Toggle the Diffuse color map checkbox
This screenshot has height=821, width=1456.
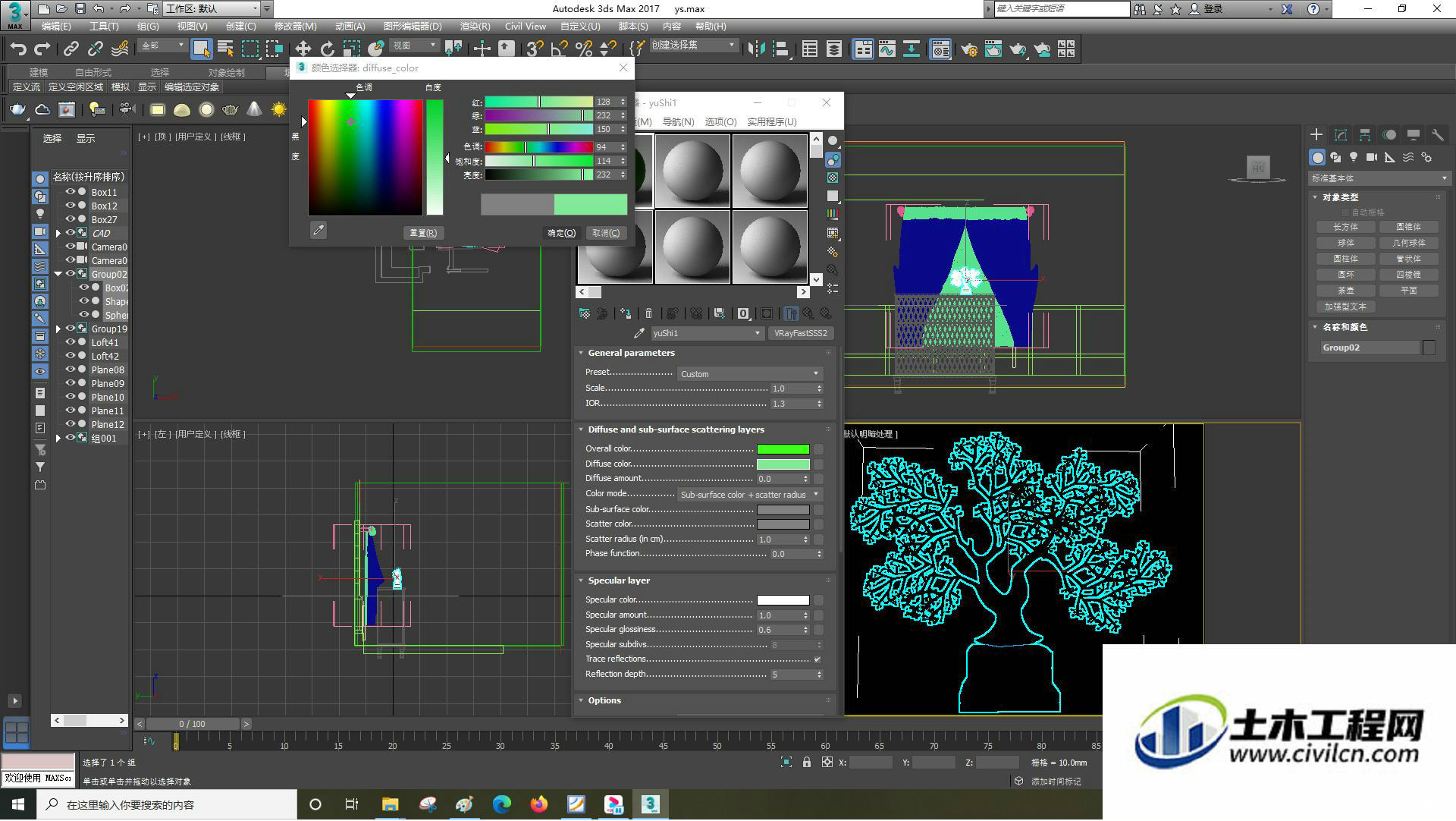[x=819, y=464]
